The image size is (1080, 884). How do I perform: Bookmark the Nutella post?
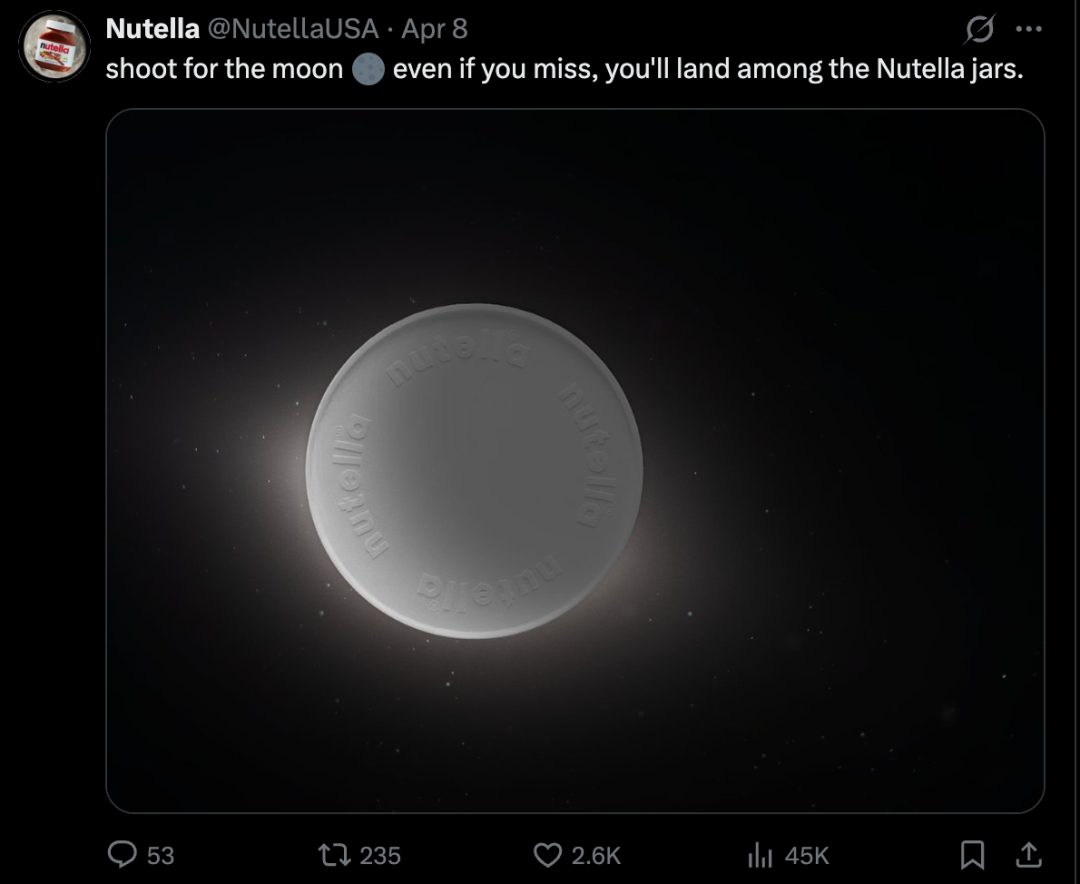point(971,854)
